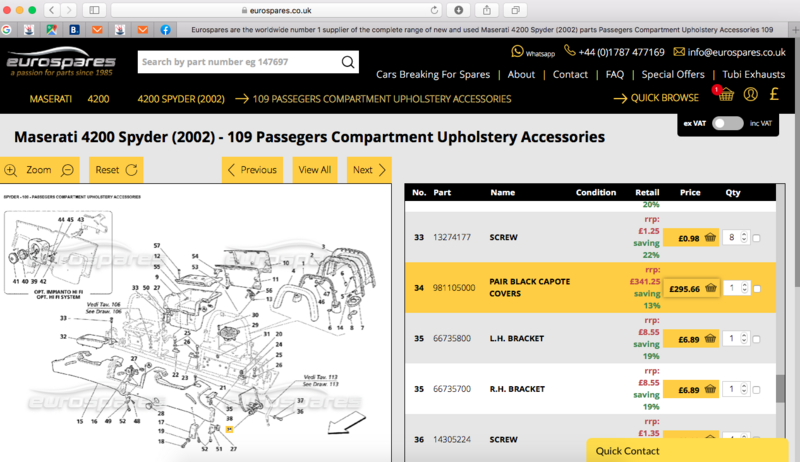Reset the diagram view

tap(116, 170)
